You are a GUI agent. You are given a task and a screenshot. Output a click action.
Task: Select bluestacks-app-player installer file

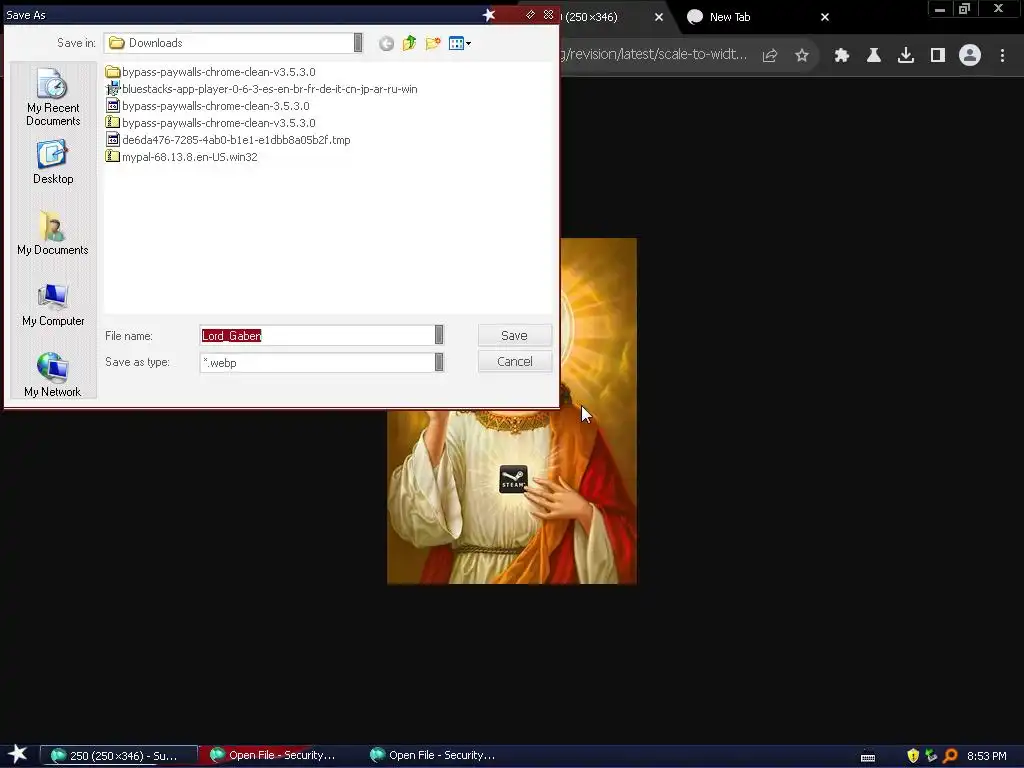coord(261,89)
